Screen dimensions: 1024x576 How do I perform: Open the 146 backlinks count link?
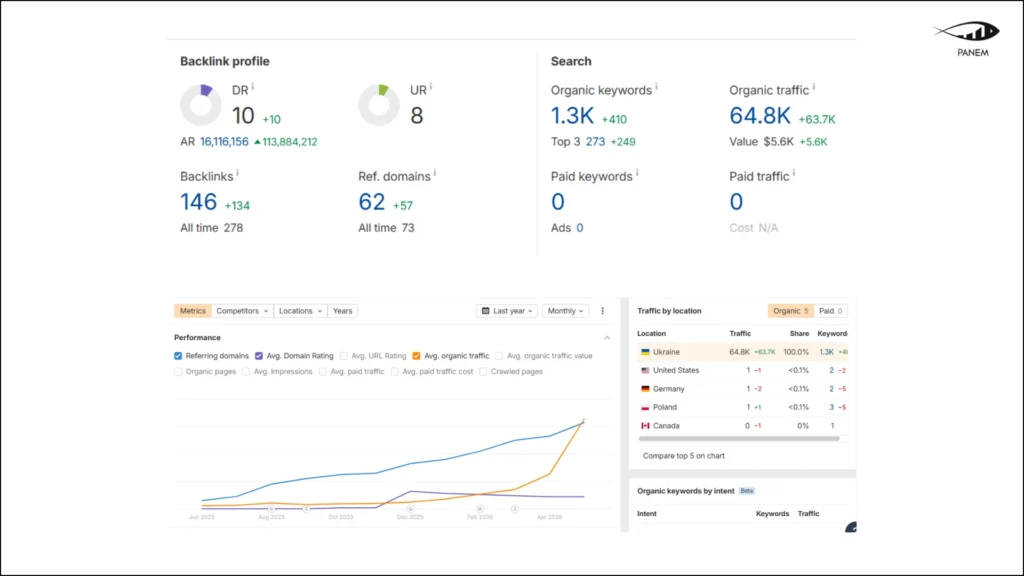(199, 202)
